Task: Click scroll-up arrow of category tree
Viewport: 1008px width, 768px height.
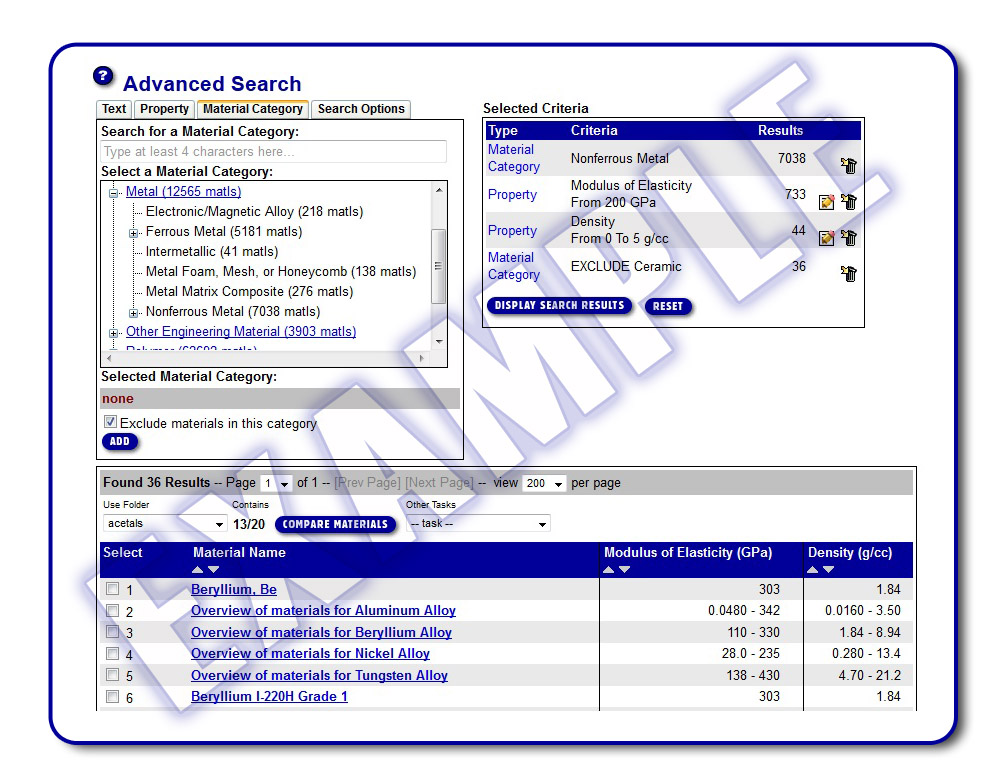Action: click(x=438, y=190)
